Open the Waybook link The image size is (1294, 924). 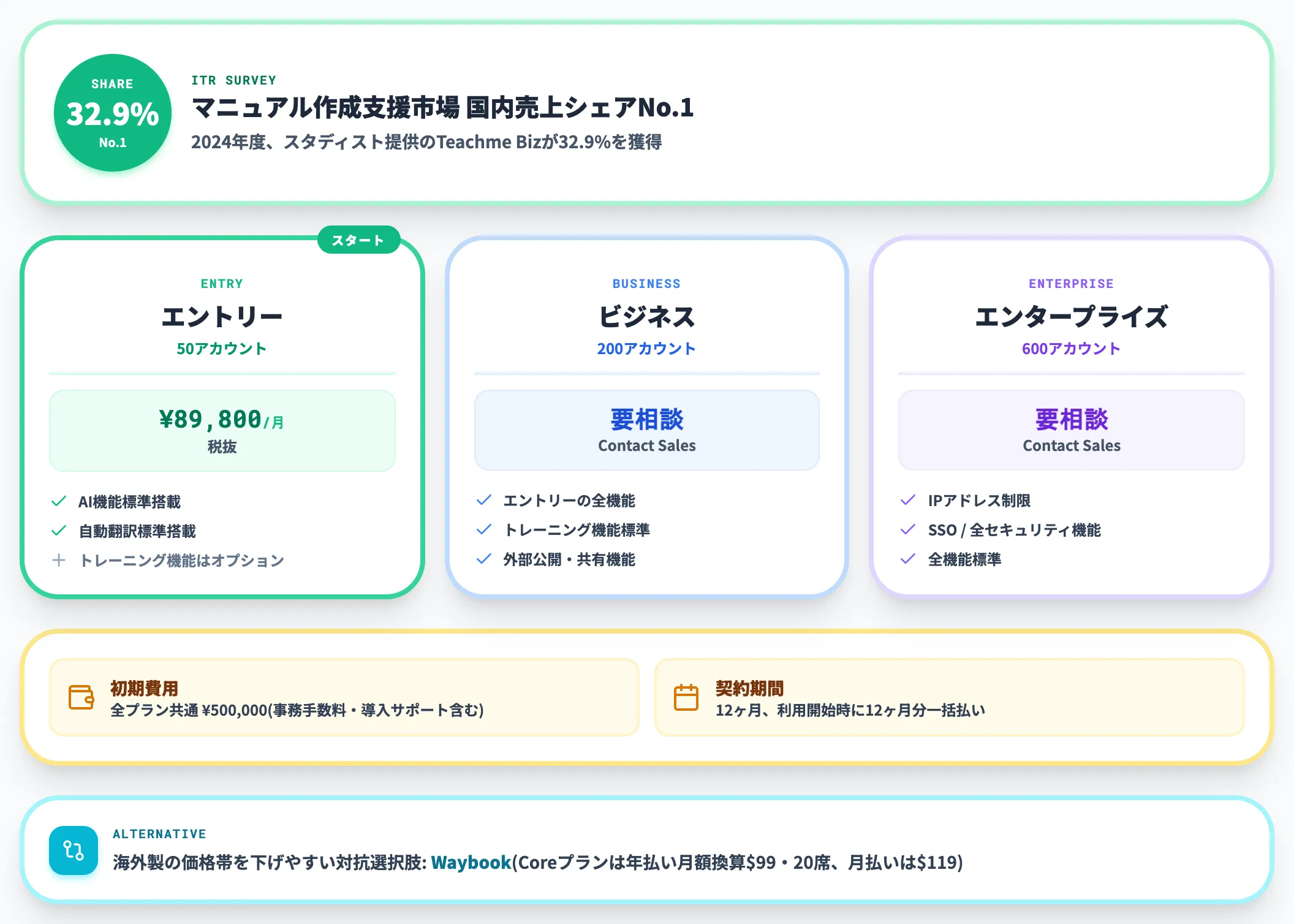(471, 863)
